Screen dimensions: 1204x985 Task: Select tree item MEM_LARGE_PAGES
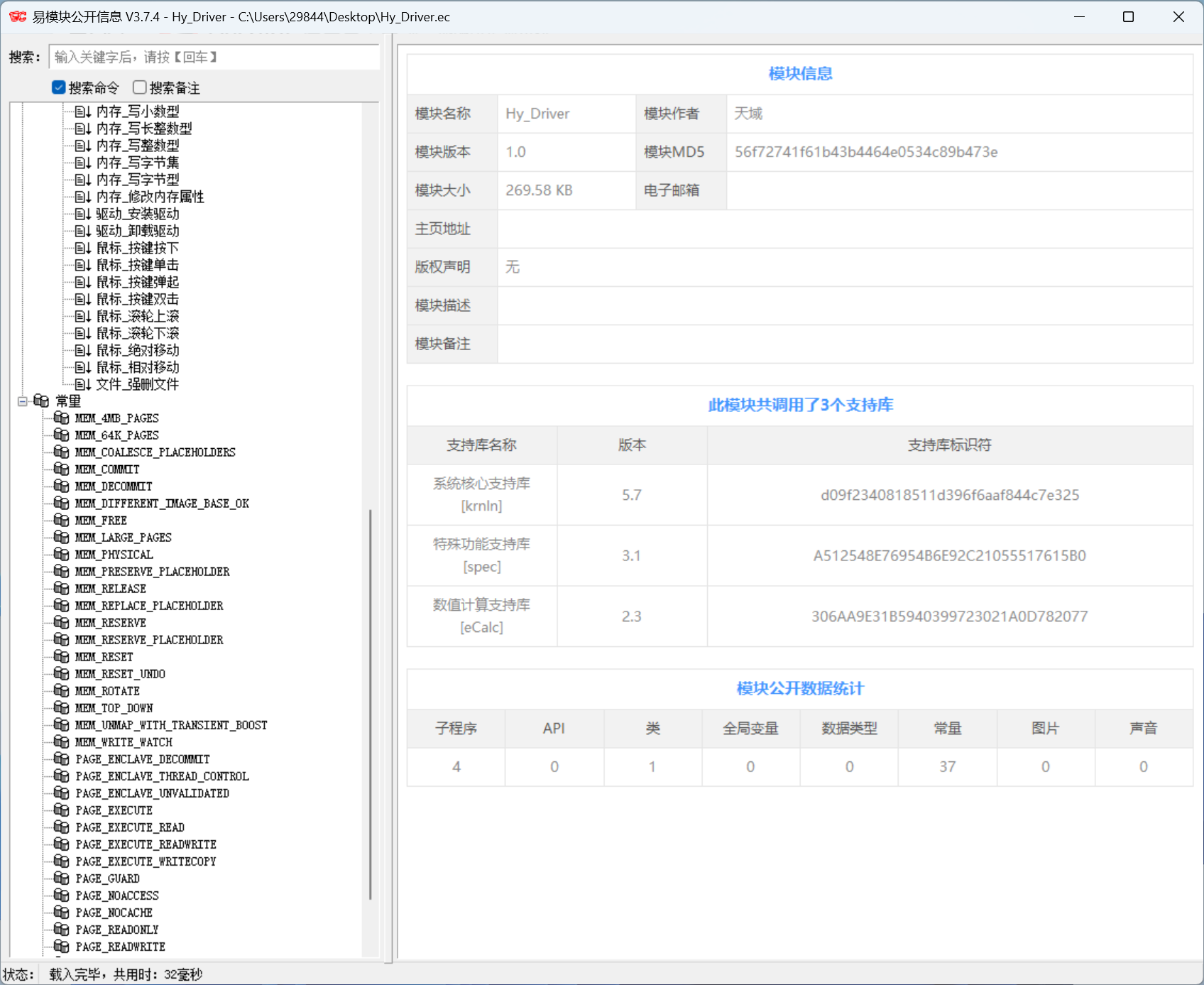tap(124, 538)
